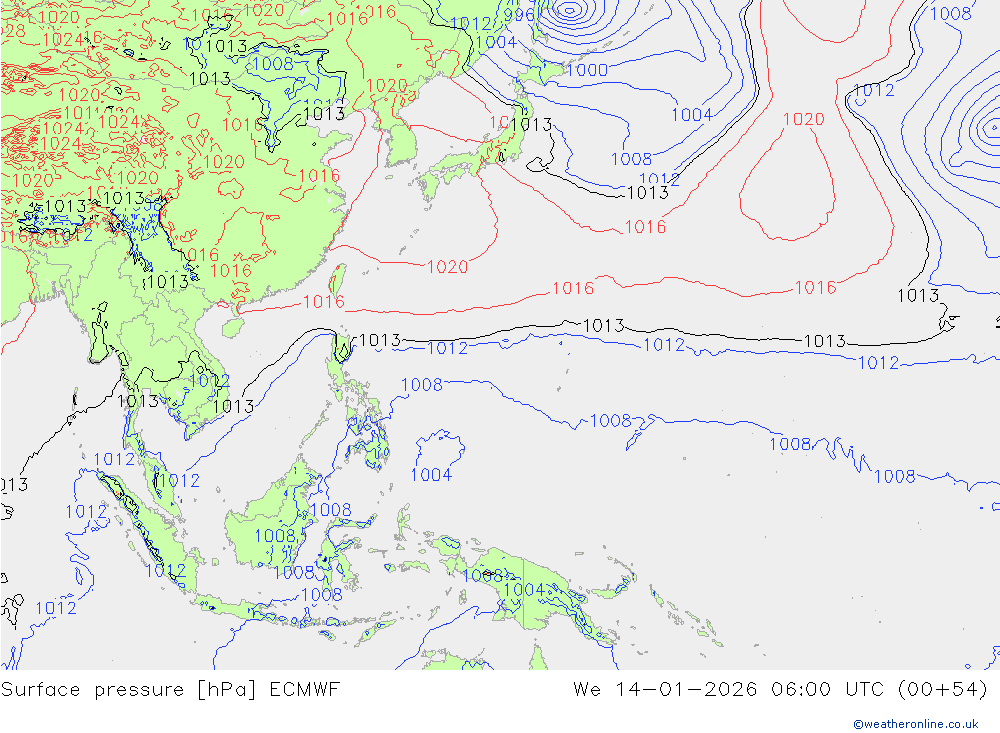1000x733 pixels.
Task: Click the 996 isobar label
Action: pyautogui.click(x=518, y=15)
